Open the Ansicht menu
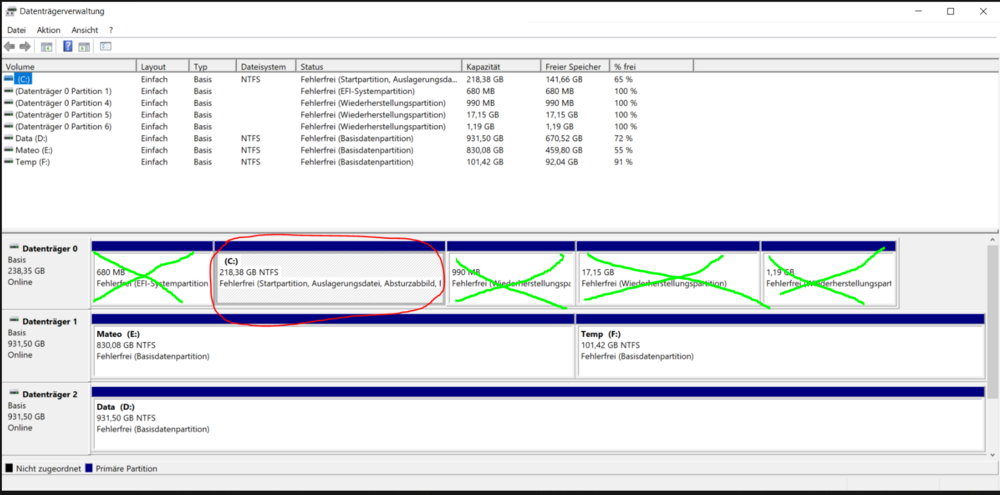 coord(85,30)
